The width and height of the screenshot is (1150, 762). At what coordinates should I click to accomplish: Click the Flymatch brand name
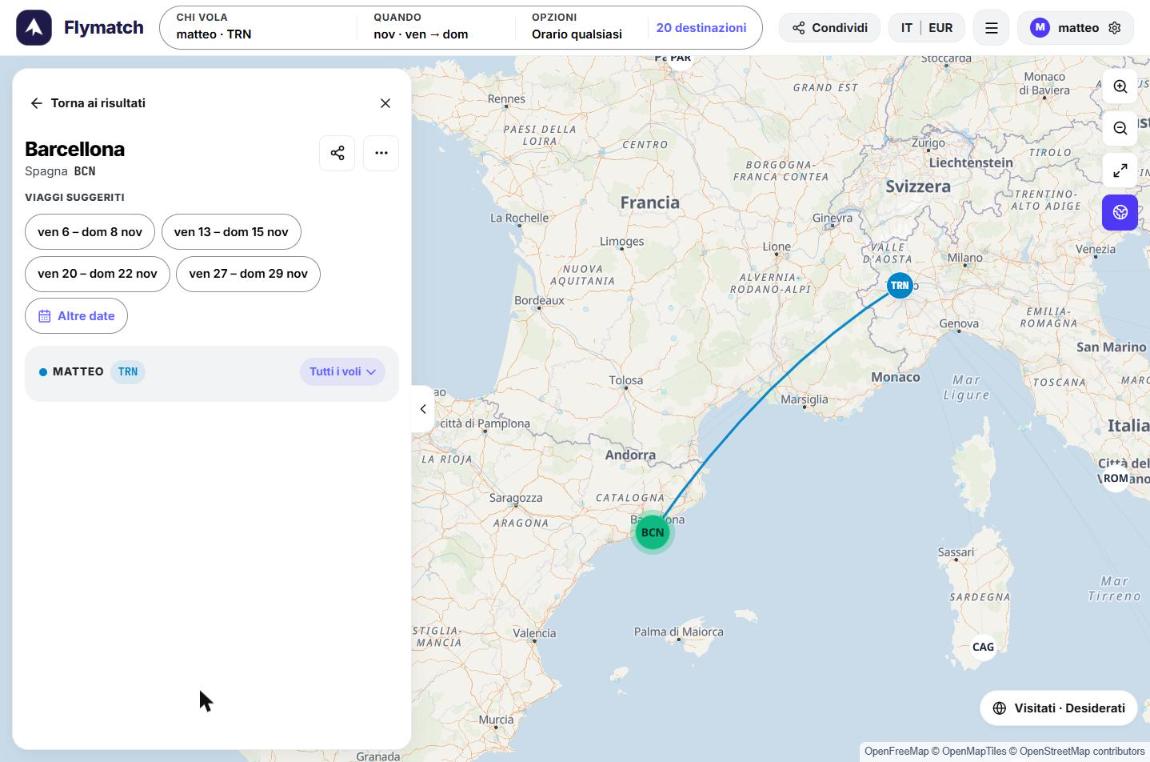(x=103, y=28)
